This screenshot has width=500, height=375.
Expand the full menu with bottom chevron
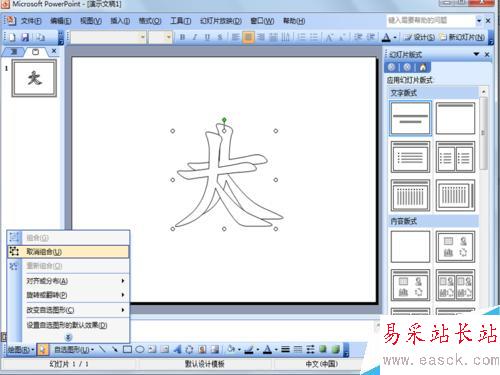pyautogui.click(x=68, y=337)
